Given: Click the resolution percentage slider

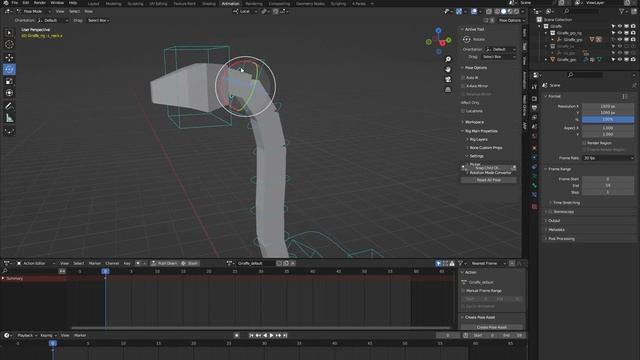Looking at the screenshot, I should 608,119.
